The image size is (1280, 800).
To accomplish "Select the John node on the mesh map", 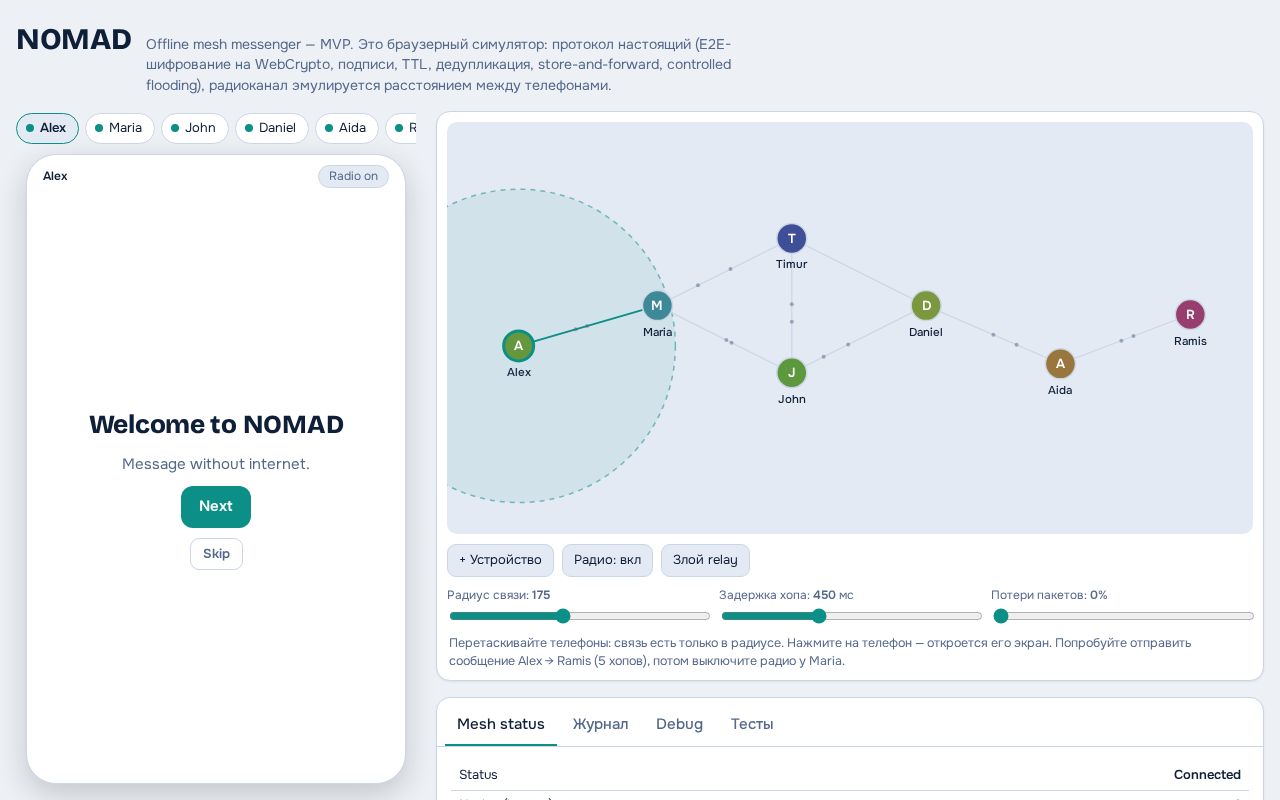I will pos(791,373).
